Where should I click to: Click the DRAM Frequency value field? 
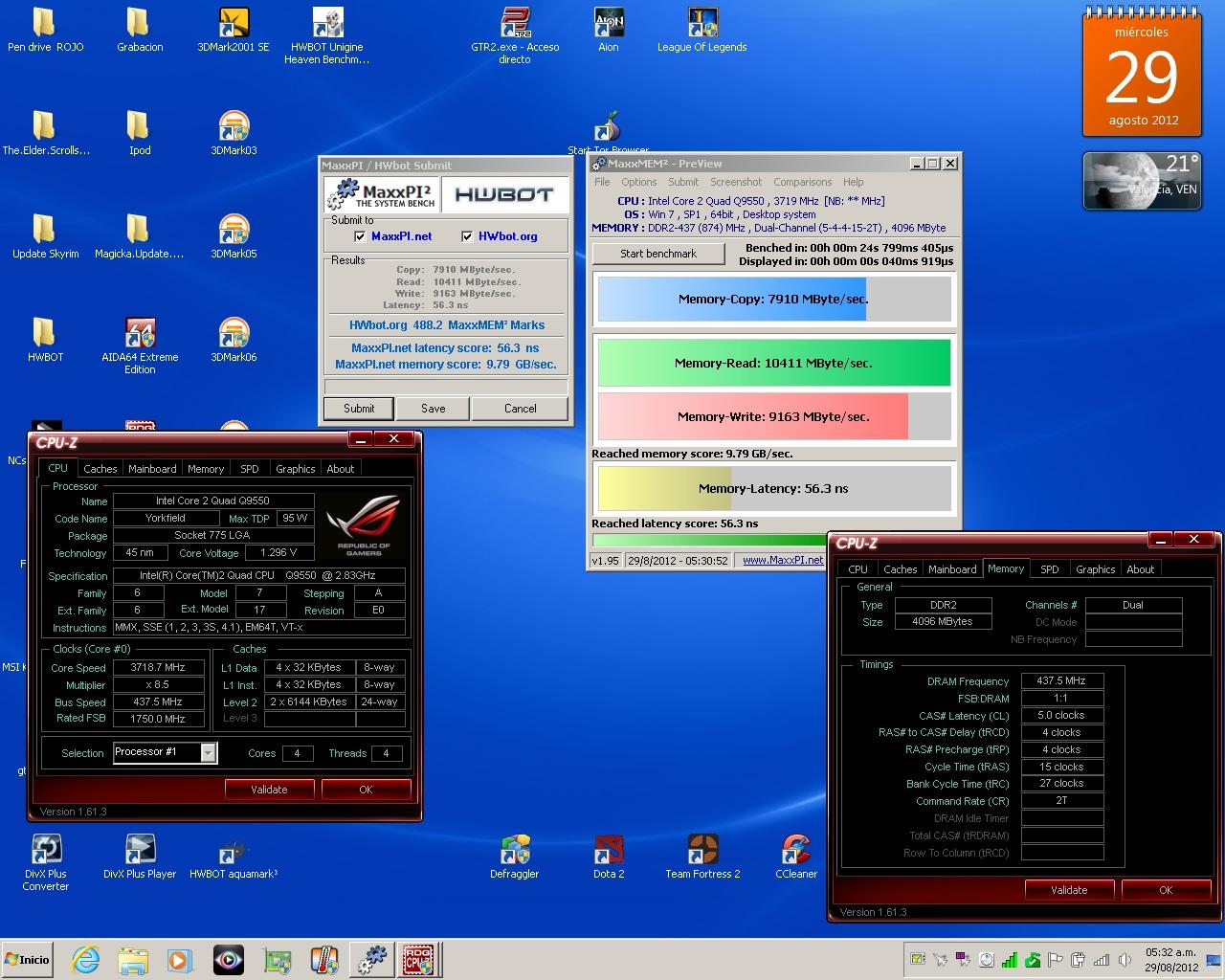click(x=1061, y=681)
